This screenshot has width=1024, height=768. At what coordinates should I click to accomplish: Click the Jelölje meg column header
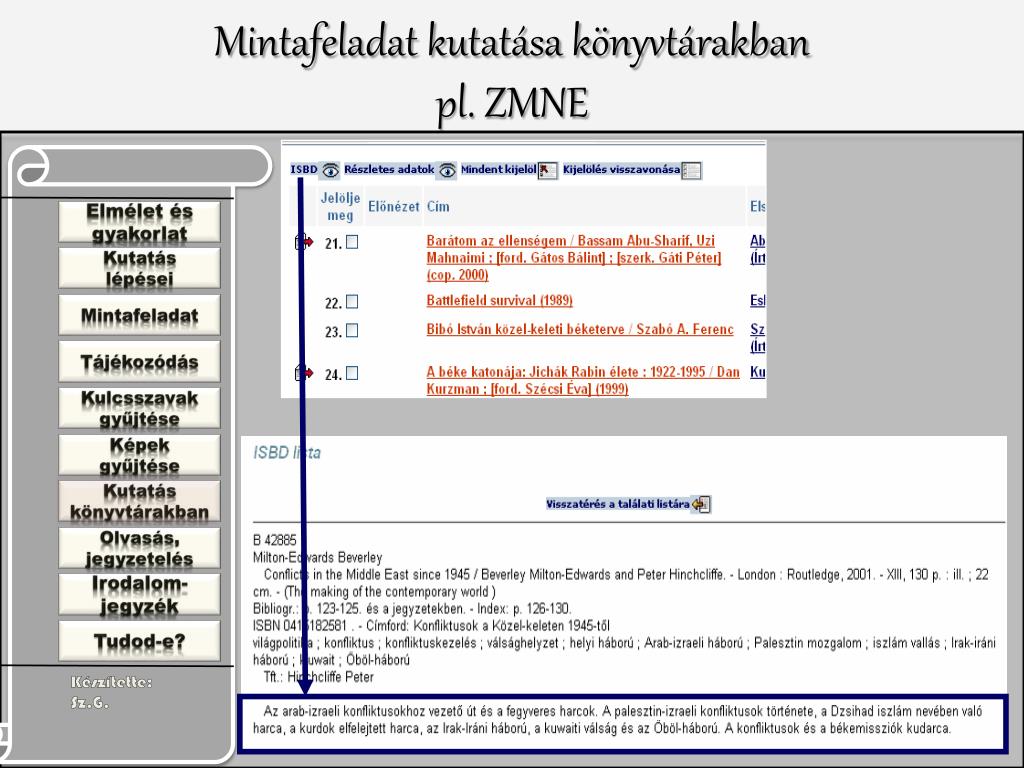[340, 206]
